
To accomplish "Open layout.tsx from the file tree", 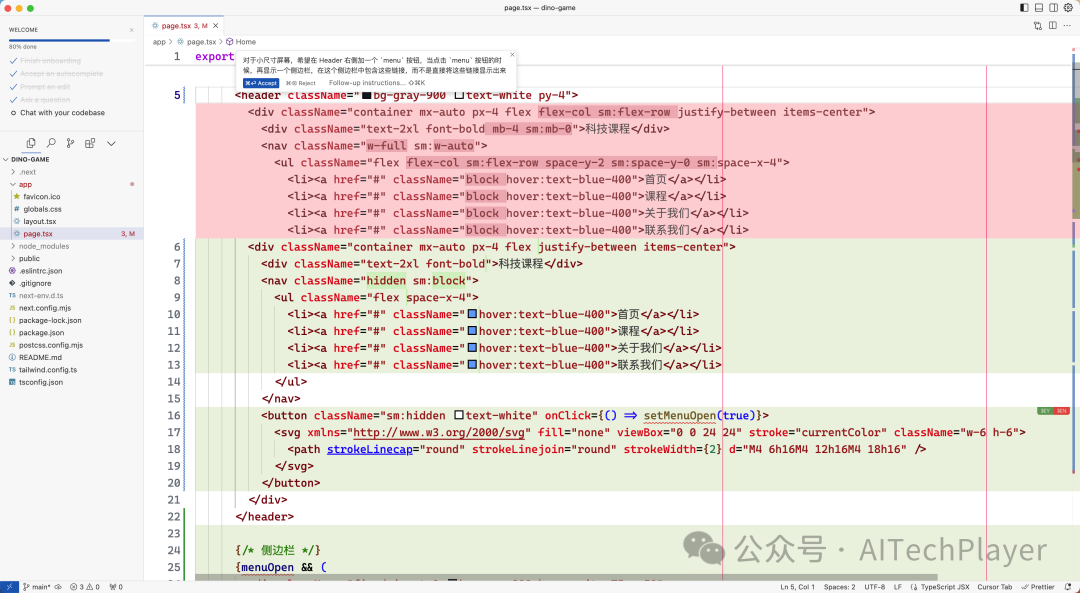I will (x=39, y=221).
